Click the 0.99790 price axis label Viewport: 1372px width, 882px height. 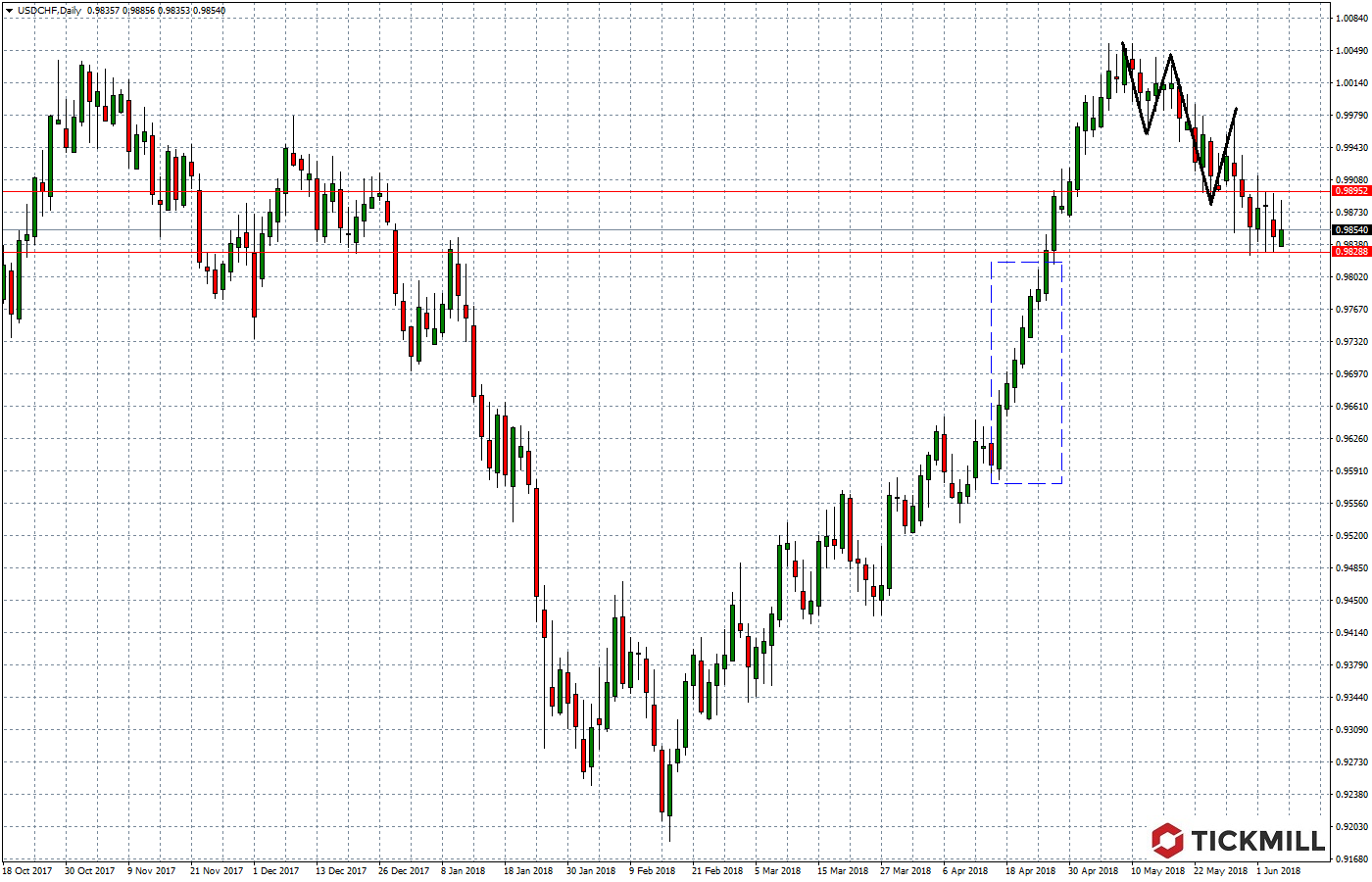pos(1351,115)
